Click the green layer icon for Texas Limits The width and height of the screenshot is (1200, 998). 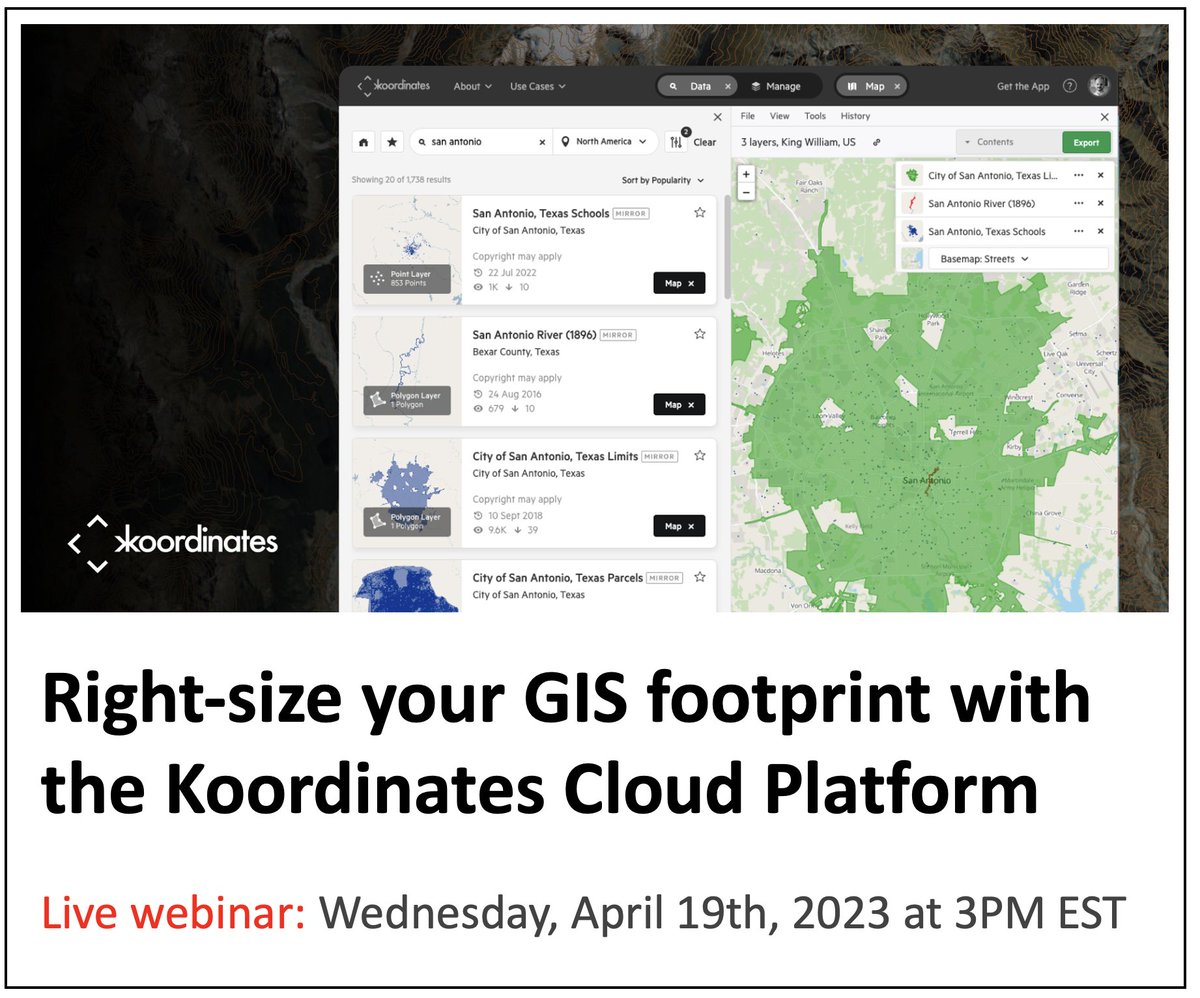(x=912, y=175)
